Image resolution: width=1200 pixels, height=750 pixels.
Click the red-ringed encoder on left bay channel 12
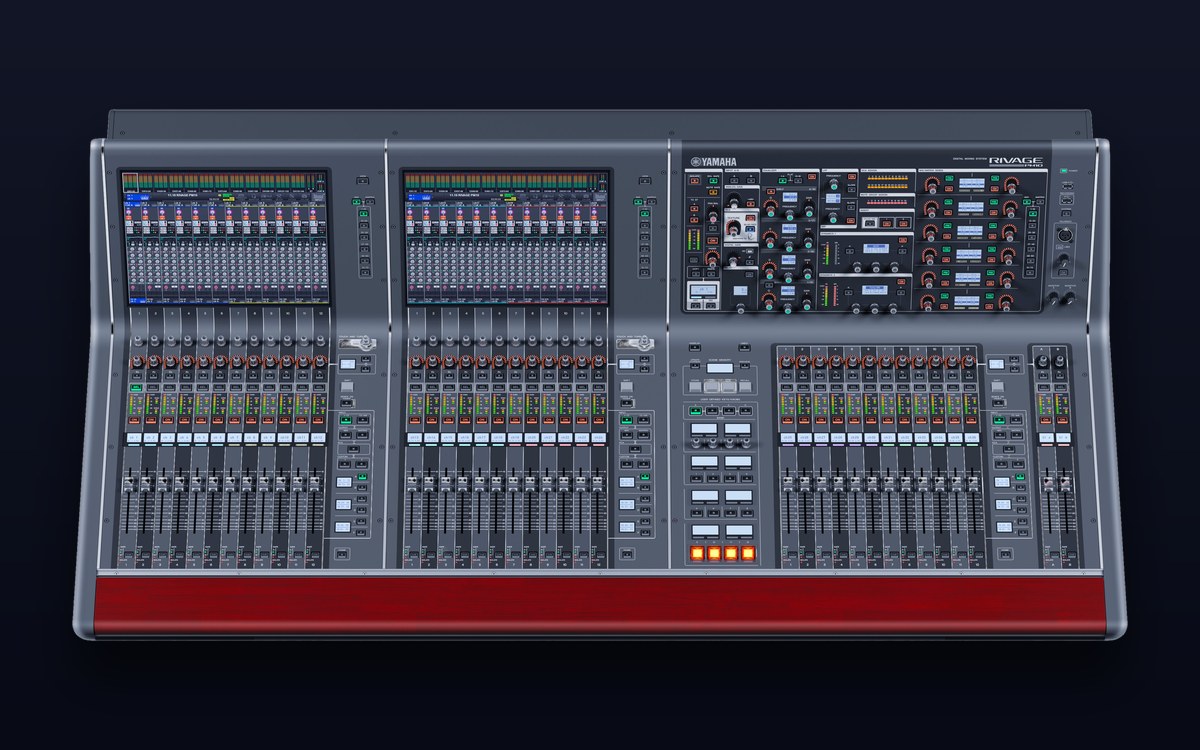click(319, 361)
